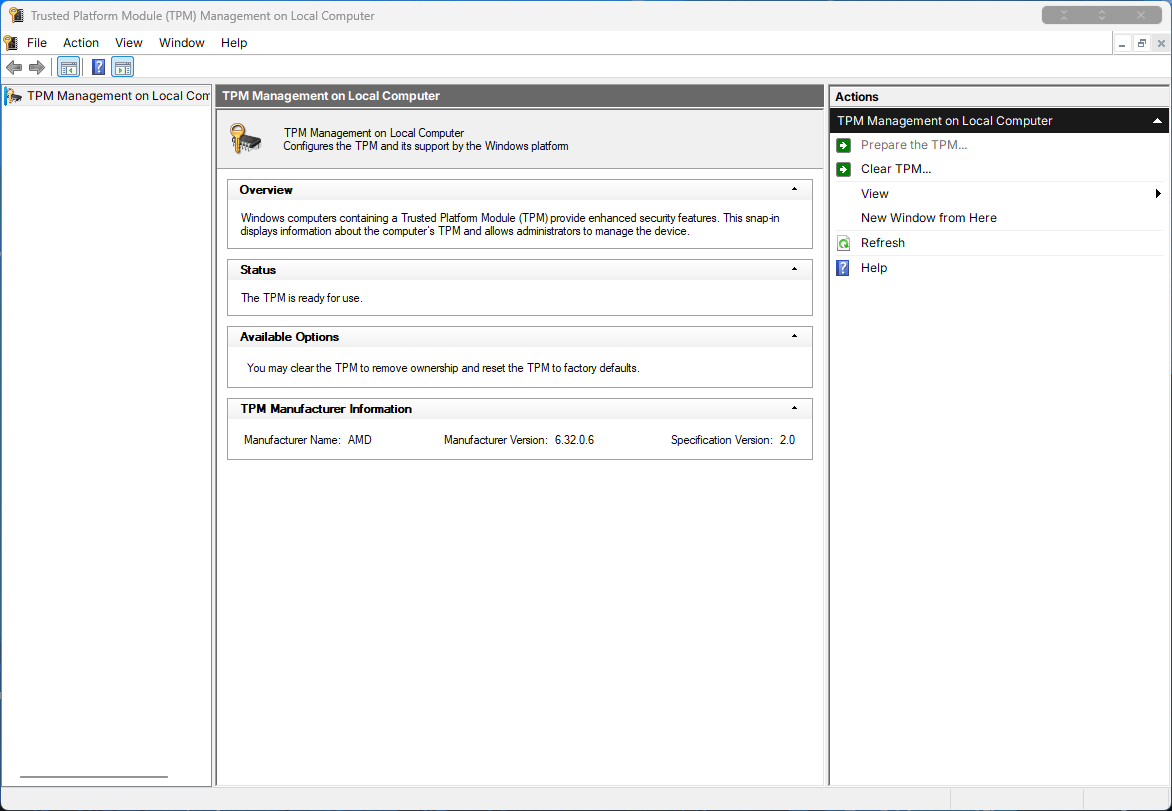
Task: Click the key and chip icon in header
Action: click(x=246, y=139)
